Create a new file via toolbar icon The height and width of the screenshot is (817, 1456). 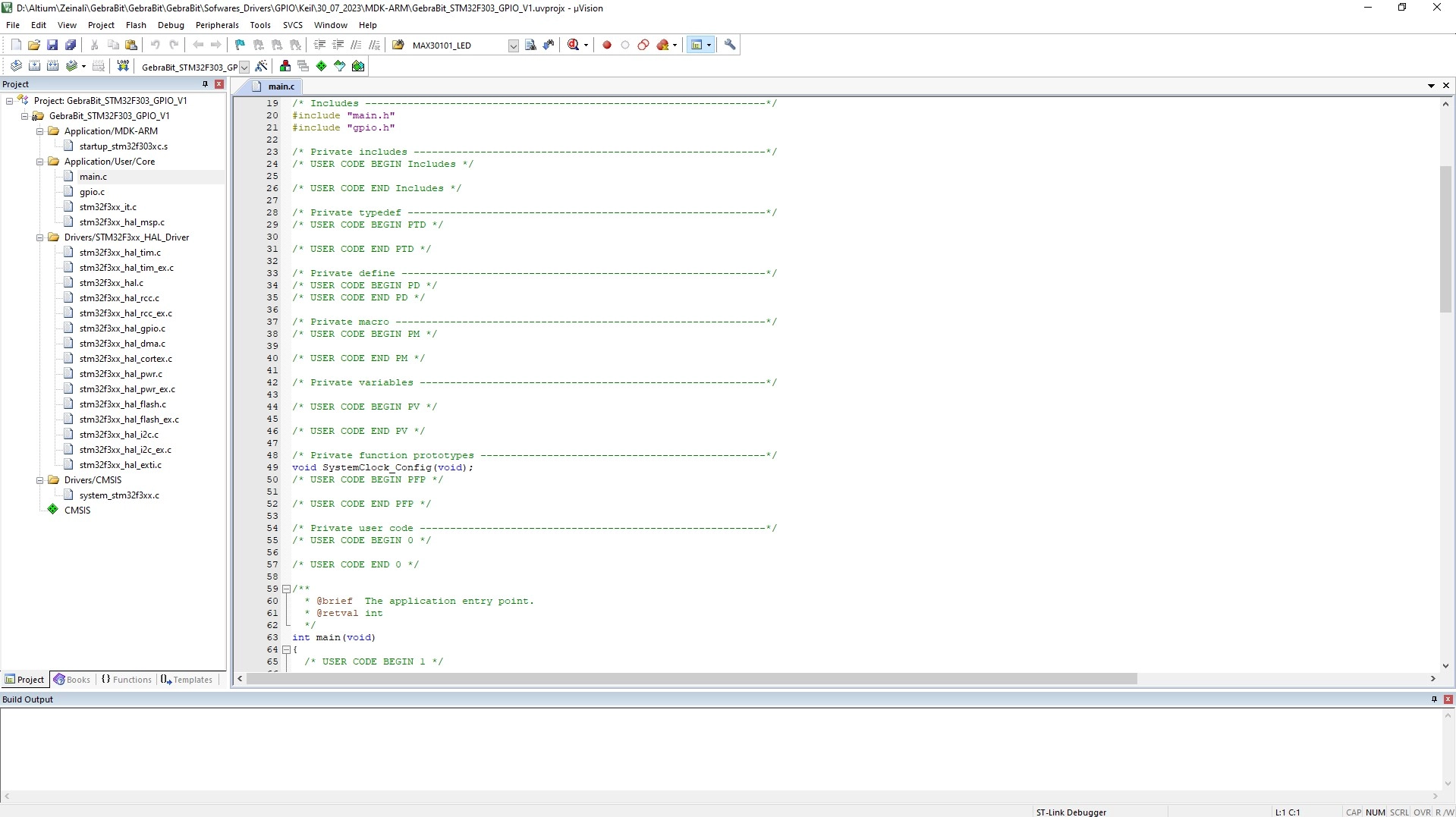(x=16, y=45)
